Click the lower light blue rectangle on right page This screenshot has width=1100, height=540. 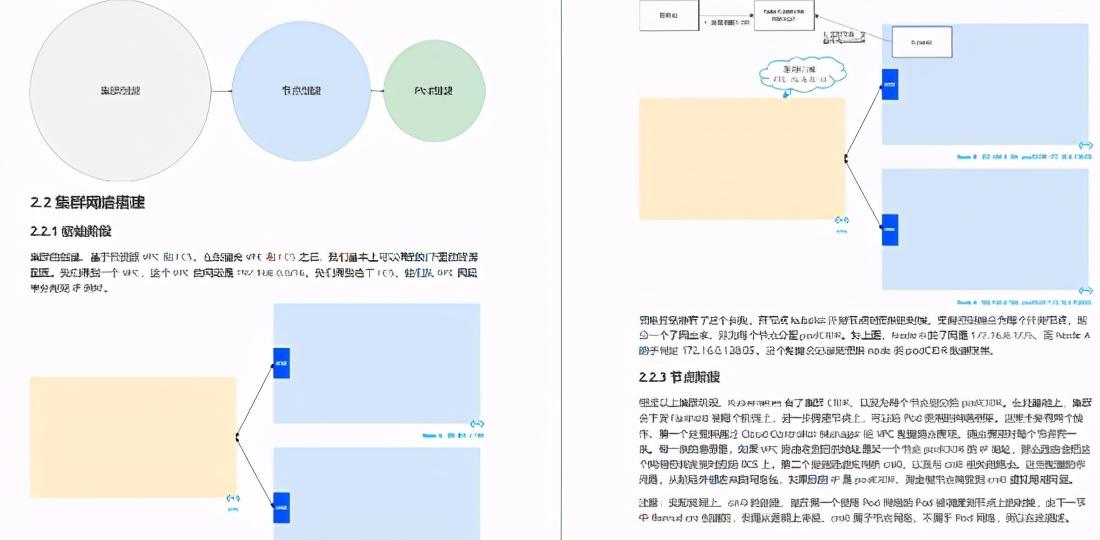[986, 229]
